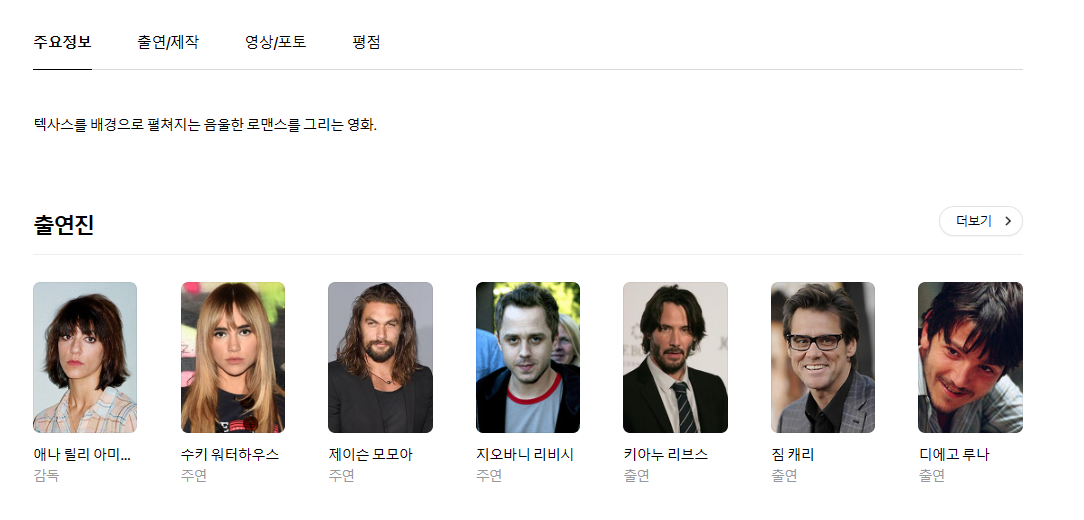Viewport: 1084px width, 520px height.
Task: Click the 디에고 루나 name link
Action: (x=954, y=455)
